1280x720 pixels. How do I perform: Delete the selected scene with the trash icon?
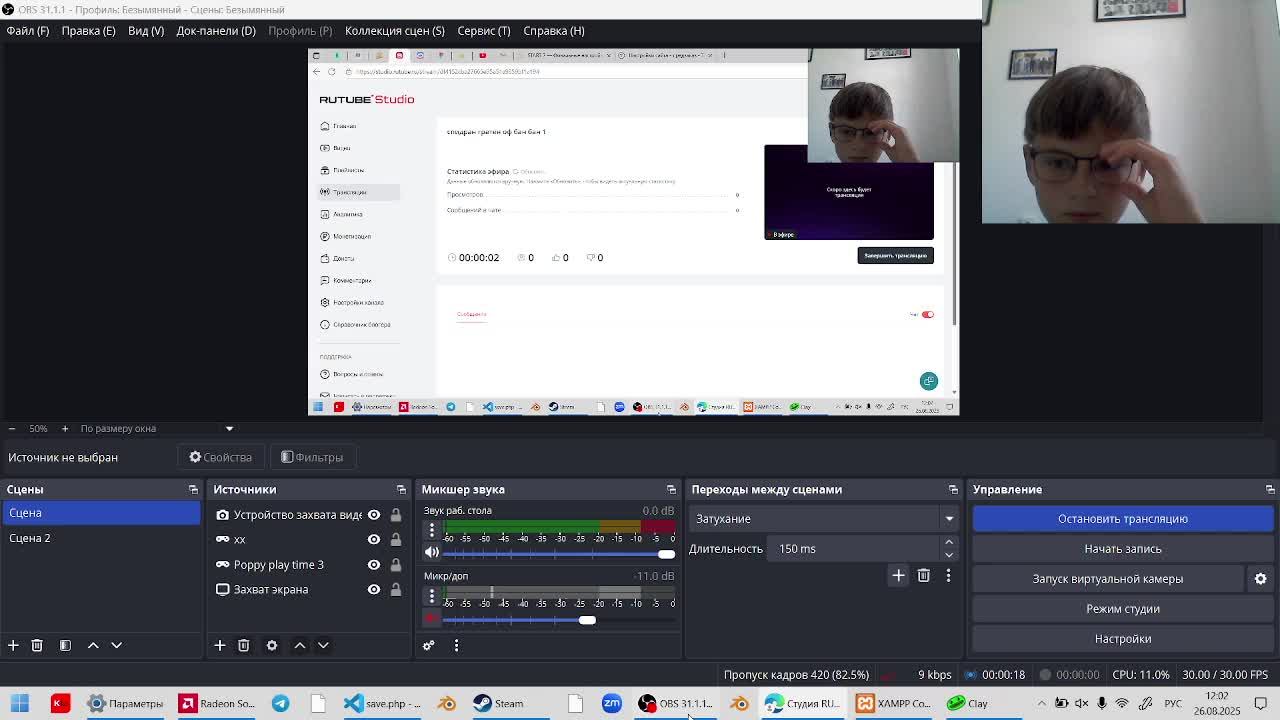[x=37, y=645]
